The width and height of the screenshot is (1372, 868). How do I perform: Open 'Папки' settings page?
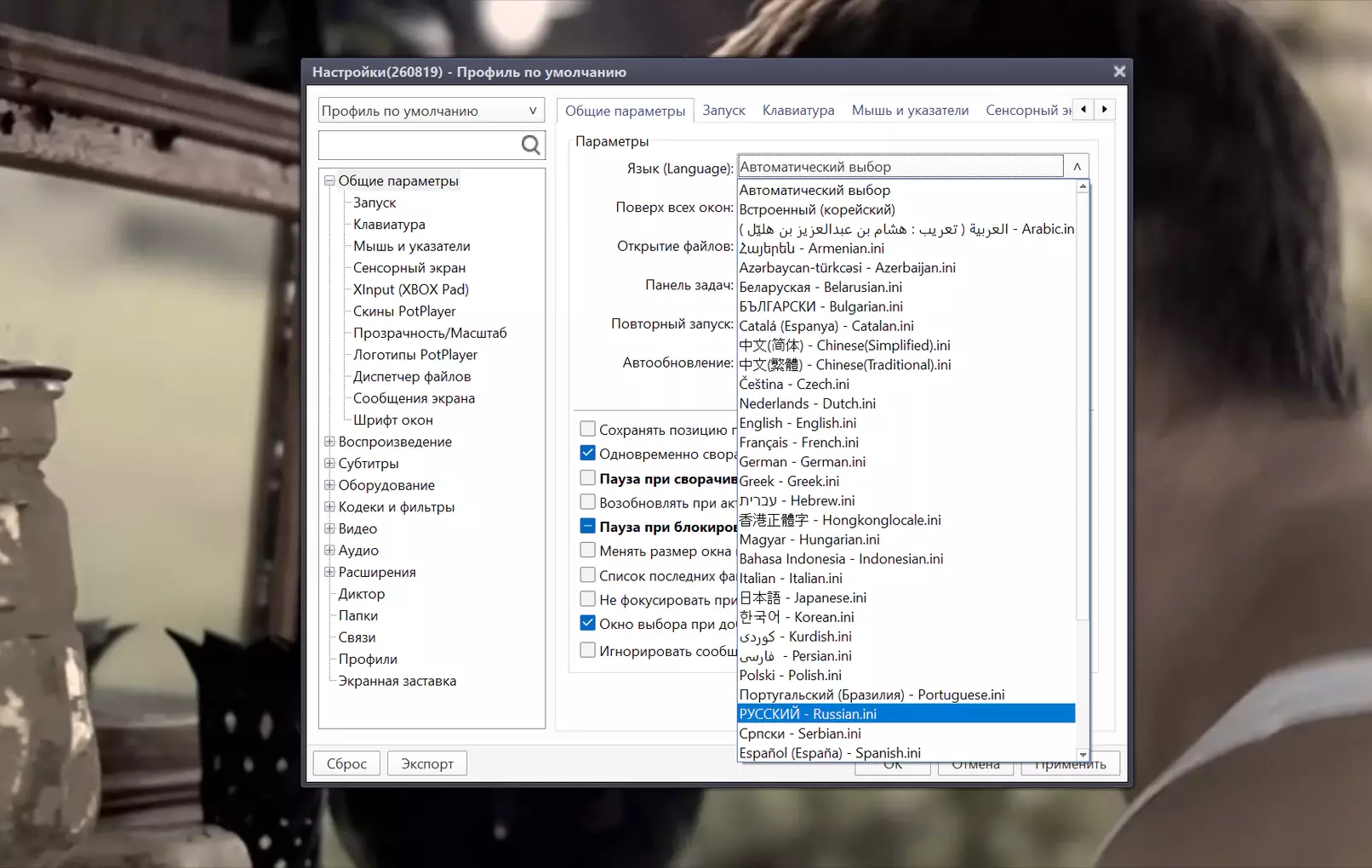click(358, 615)
